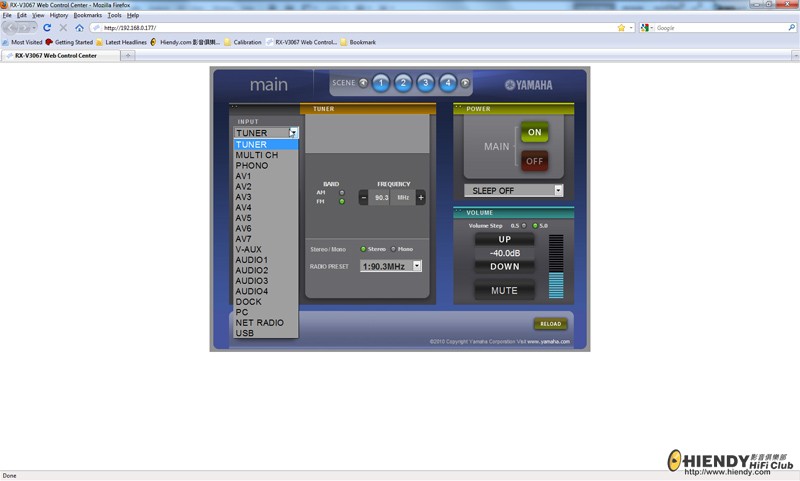Open new tab with plus button
This screenshot has width=800, height=481.
(128, 55)
